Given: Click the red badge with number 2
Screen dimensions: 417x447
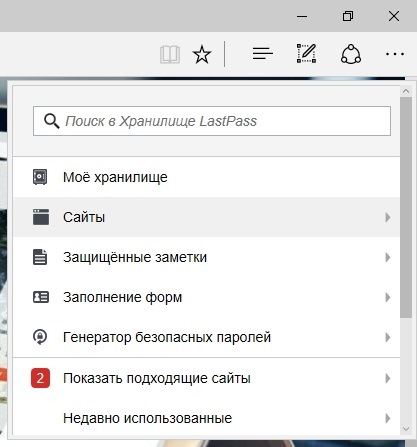Looking at the screenshot, I should tap(40, 378).
